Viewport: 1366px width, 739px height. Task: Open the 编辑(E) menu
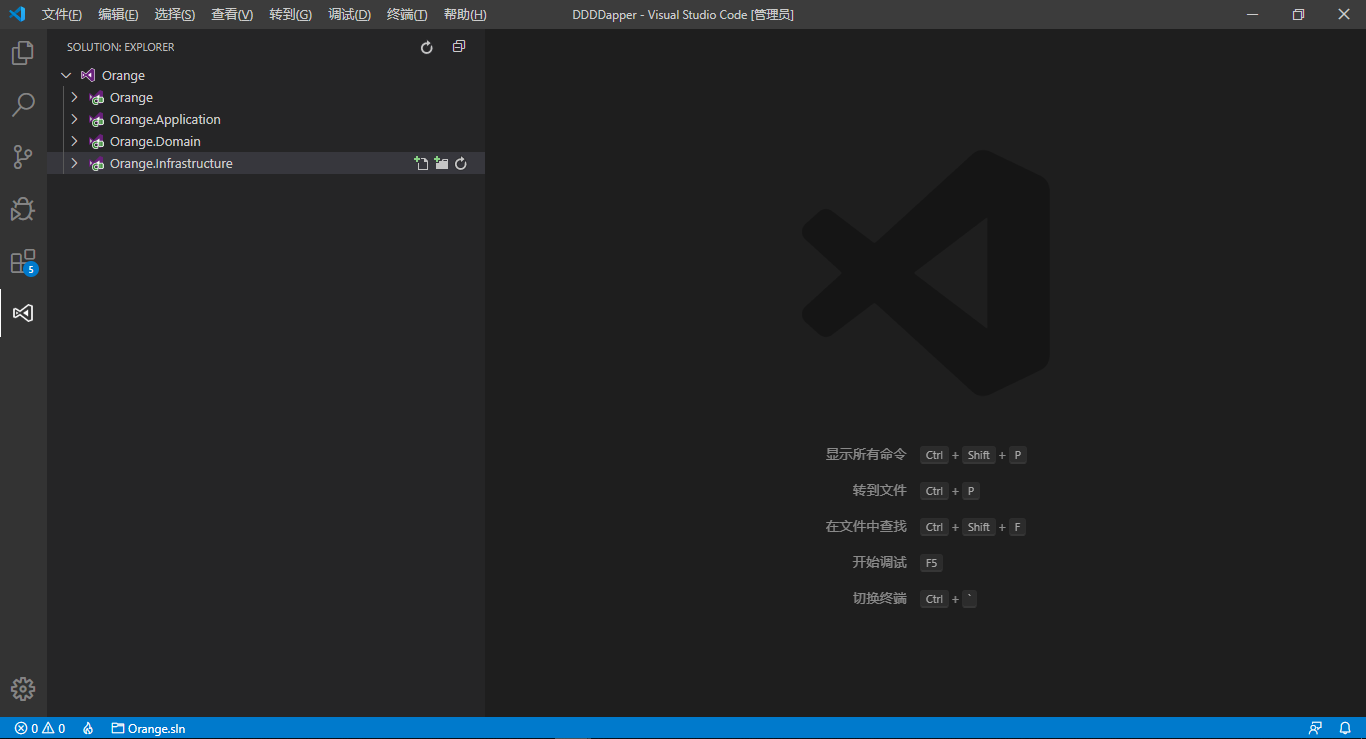point(118,15)
